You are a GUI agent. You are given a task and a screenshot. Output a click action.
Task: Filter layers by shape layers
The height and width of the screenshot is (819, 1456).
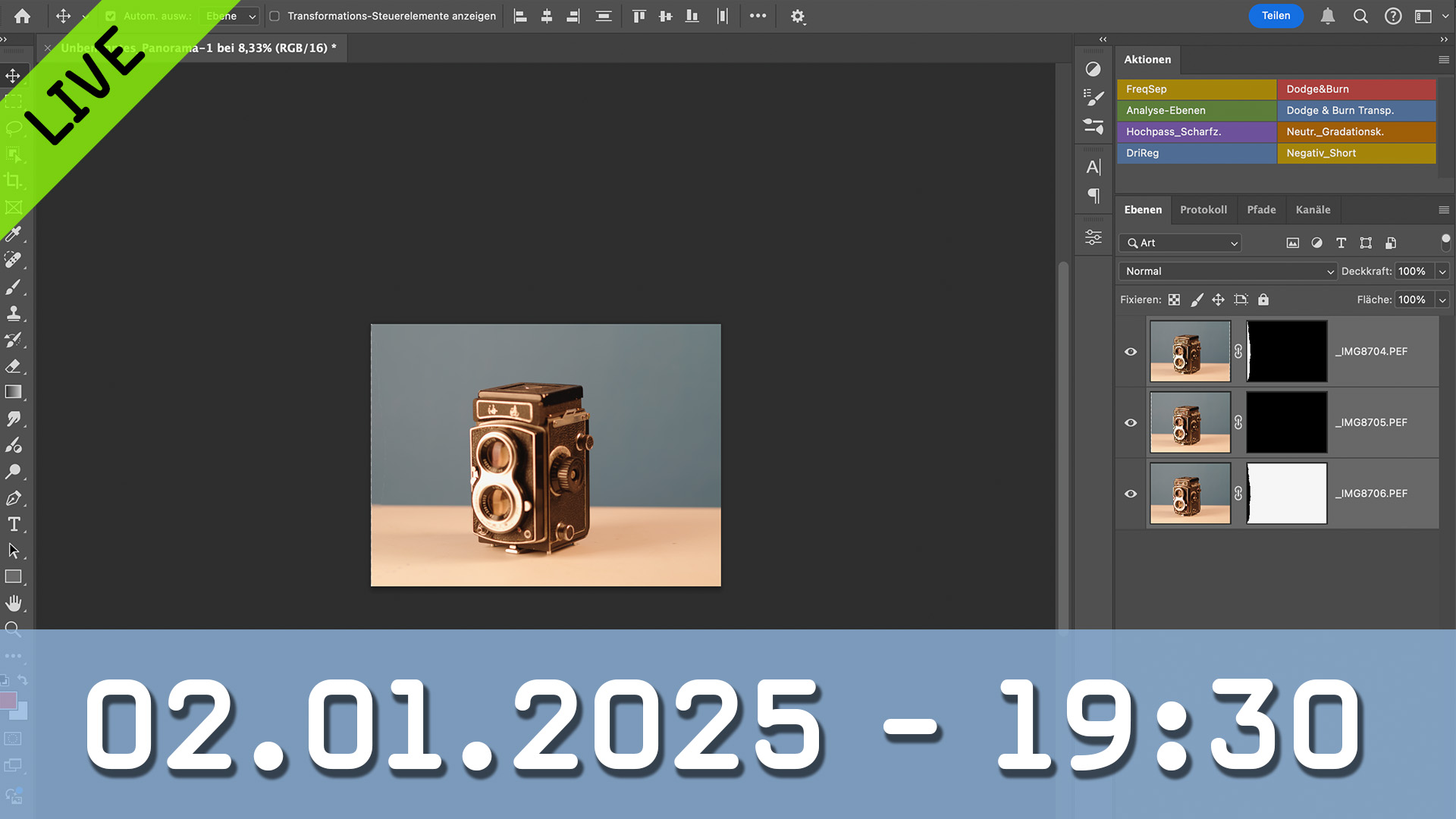point(1366,243)
